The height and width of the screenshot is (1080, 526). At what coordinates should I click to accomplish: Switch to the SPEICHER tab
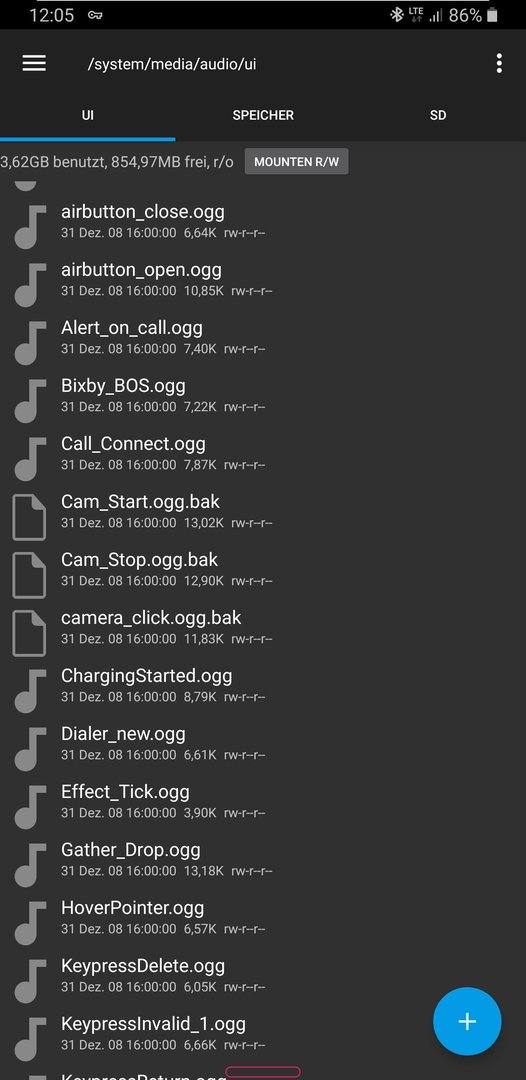263,115
